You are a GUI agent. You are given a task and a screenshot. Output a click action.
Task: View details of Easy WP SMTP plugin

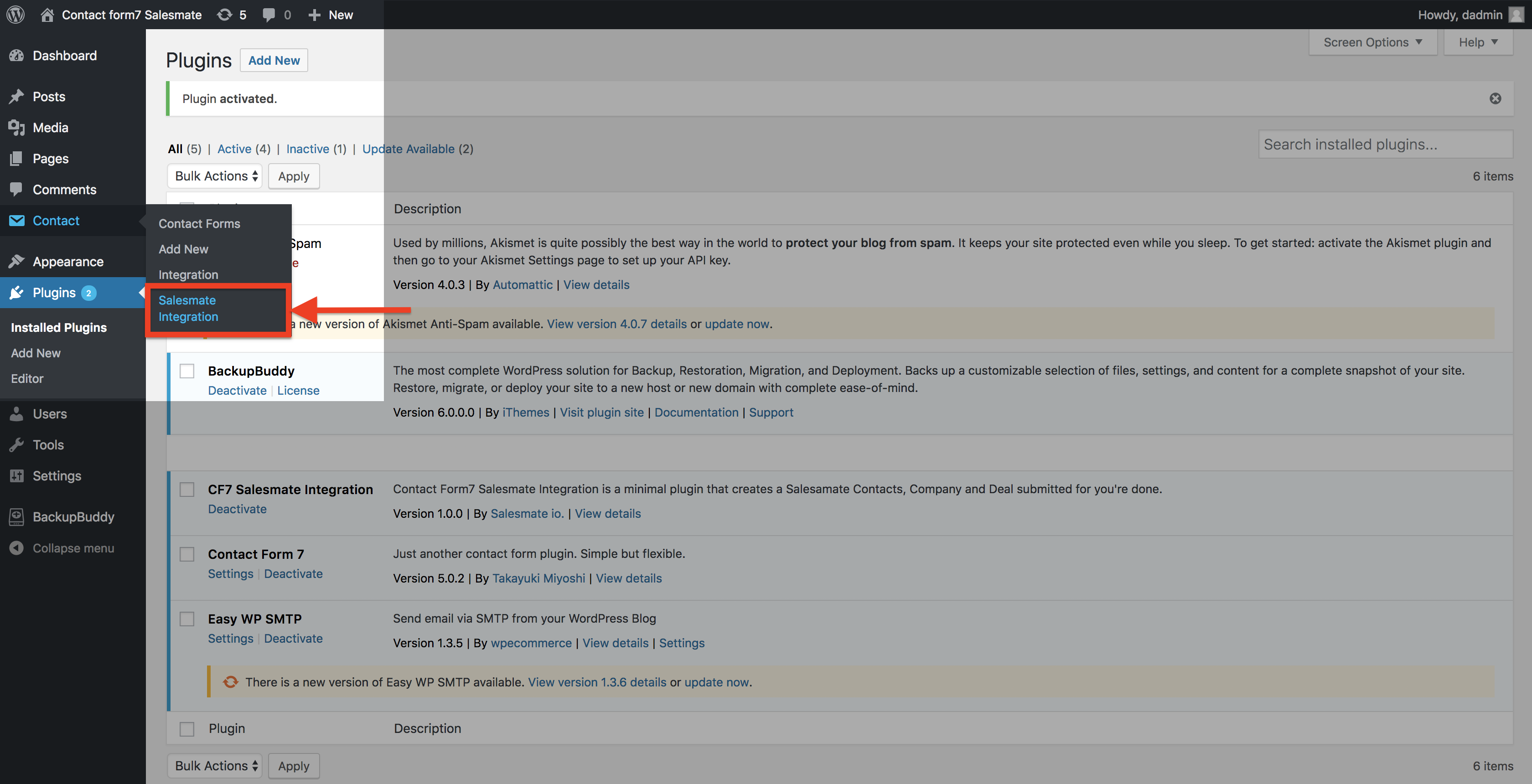click(x=616, y=643)
